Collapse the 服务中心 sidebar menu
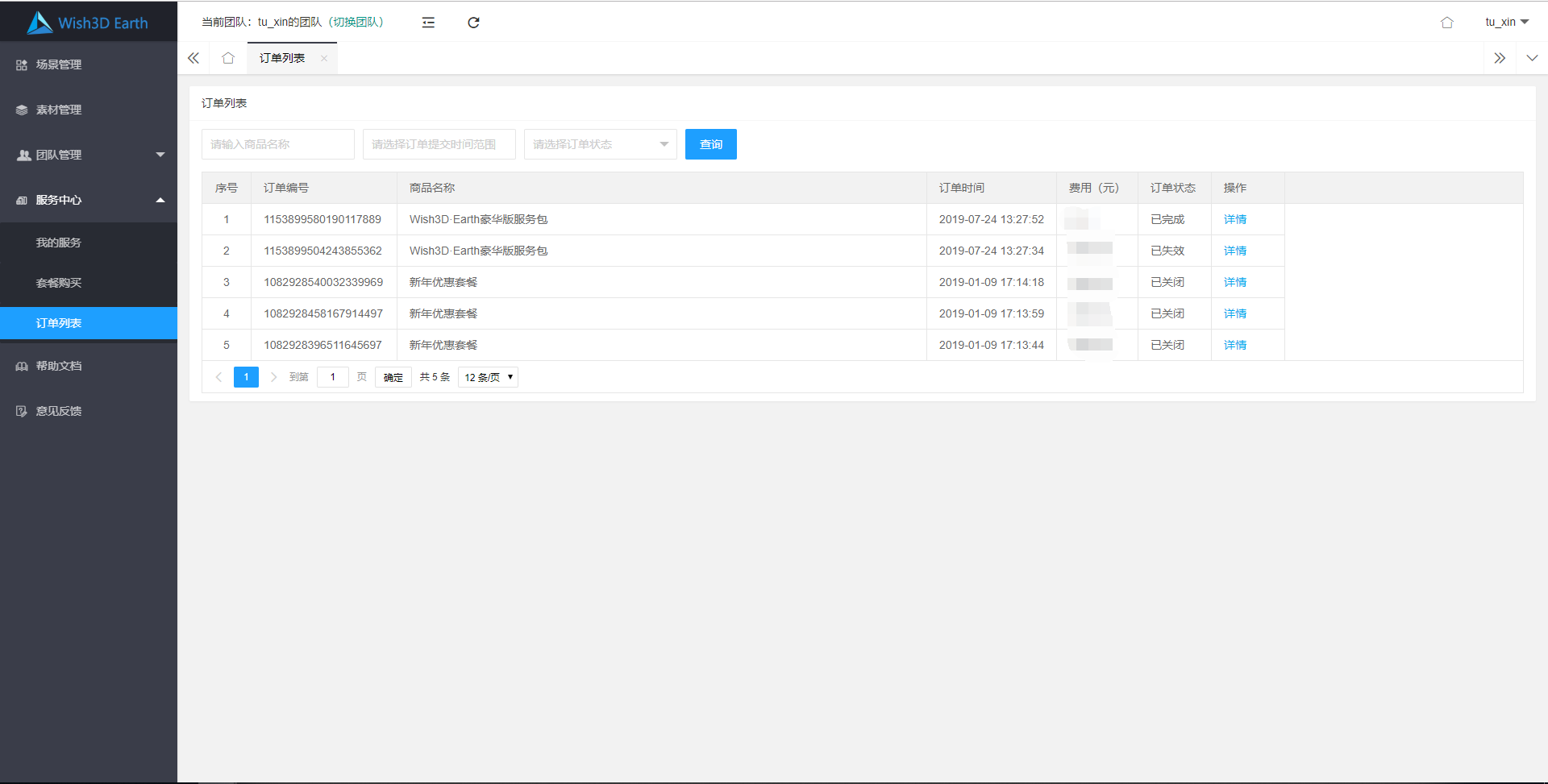 89,200
